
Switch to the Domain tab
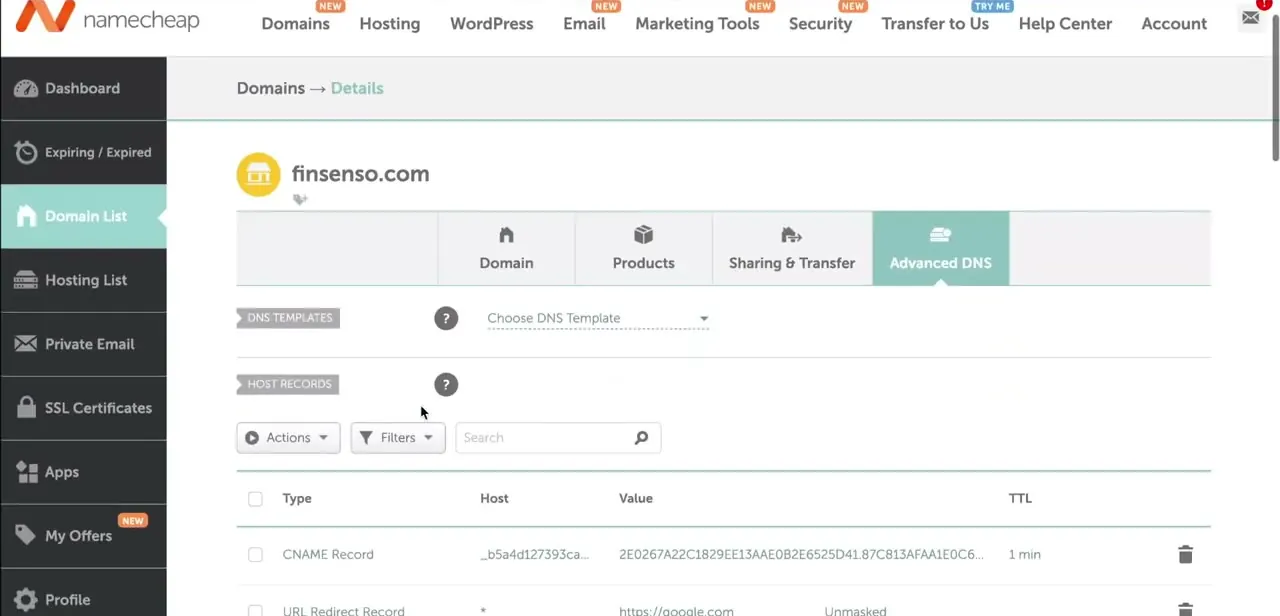pos(506,248)
